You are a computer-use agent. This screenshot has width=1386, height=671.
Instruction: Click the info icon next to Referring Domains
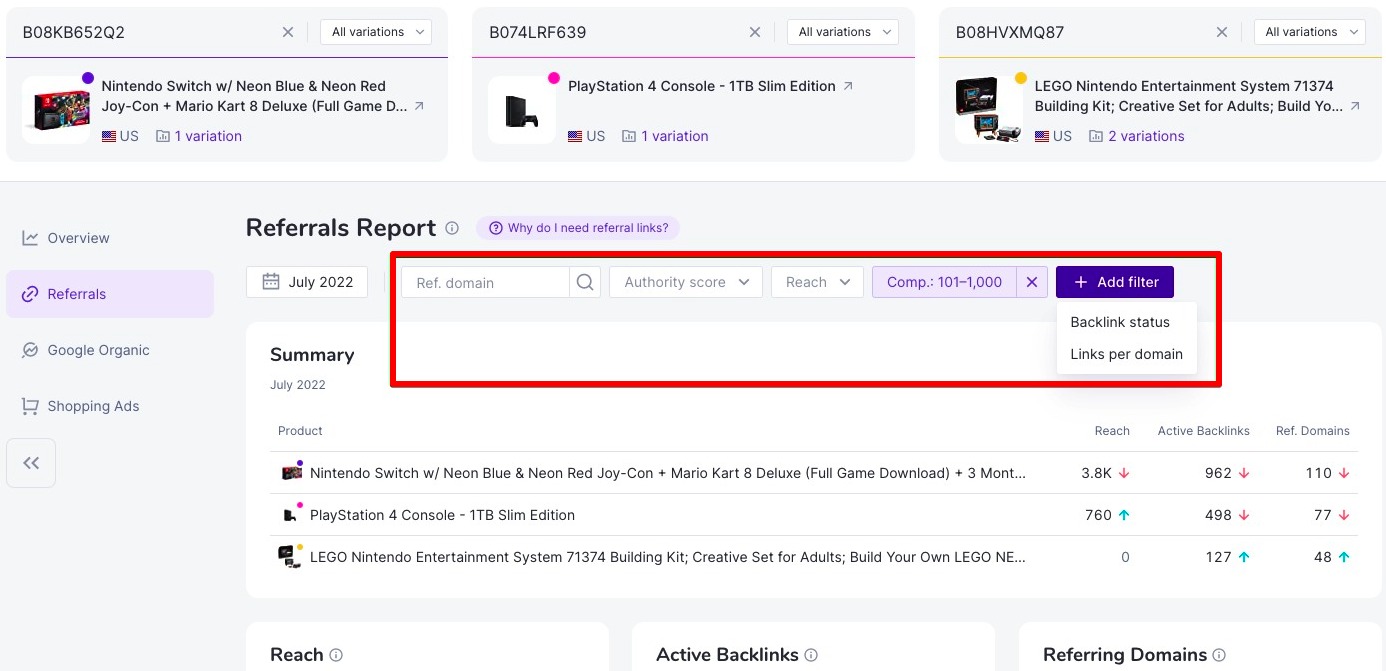(1219, 655)
